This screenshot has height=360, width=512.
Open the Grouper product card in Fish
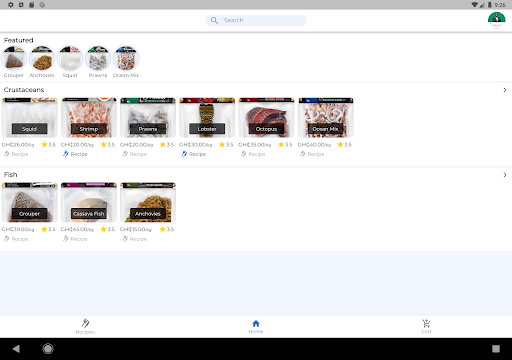(x=30, y=202)
